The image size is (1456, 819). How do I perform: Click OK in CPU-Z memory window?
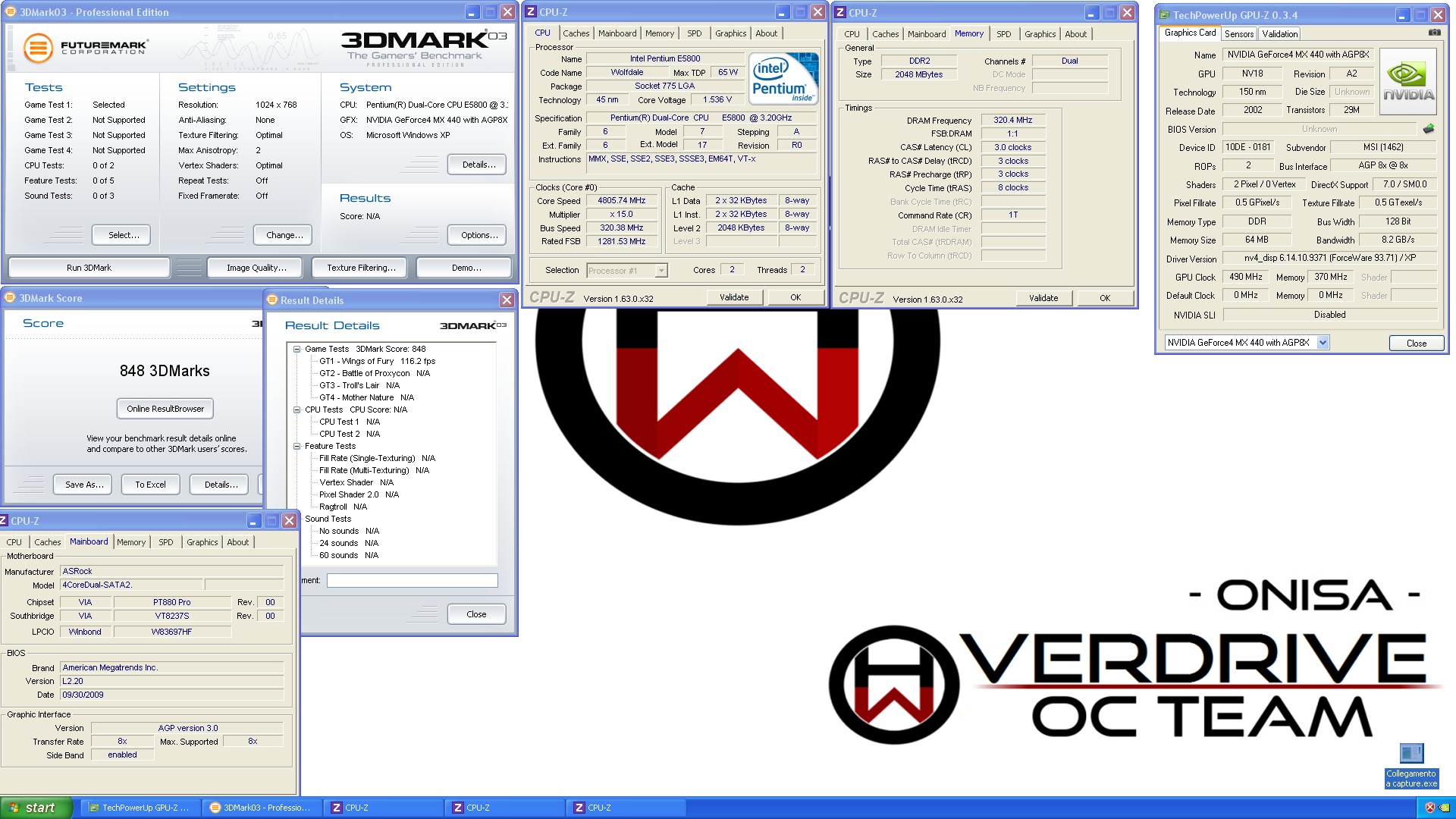click(x=1105, y=298)
